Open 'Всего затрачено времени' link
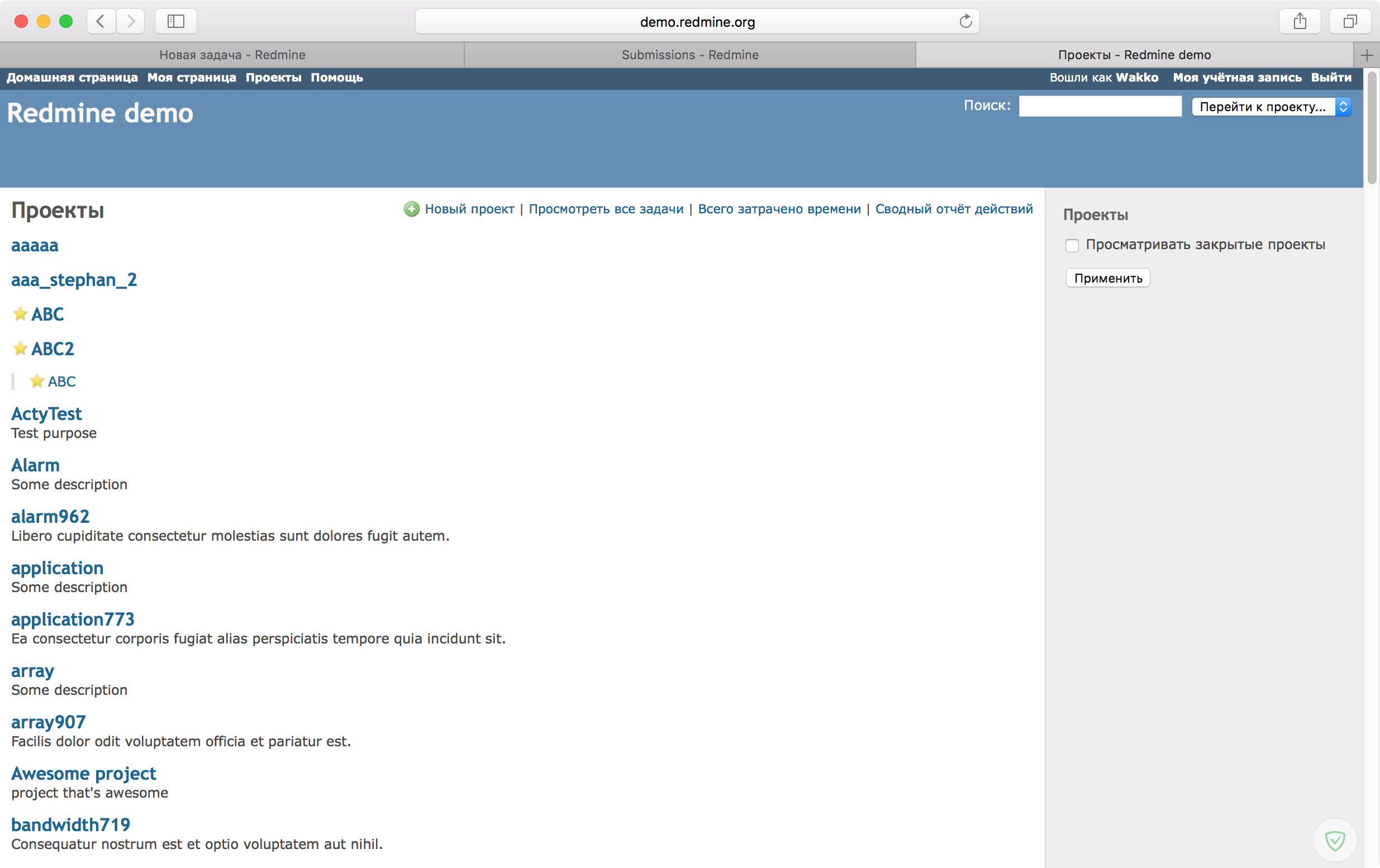 pyautogui.click(x=779, y=209)
